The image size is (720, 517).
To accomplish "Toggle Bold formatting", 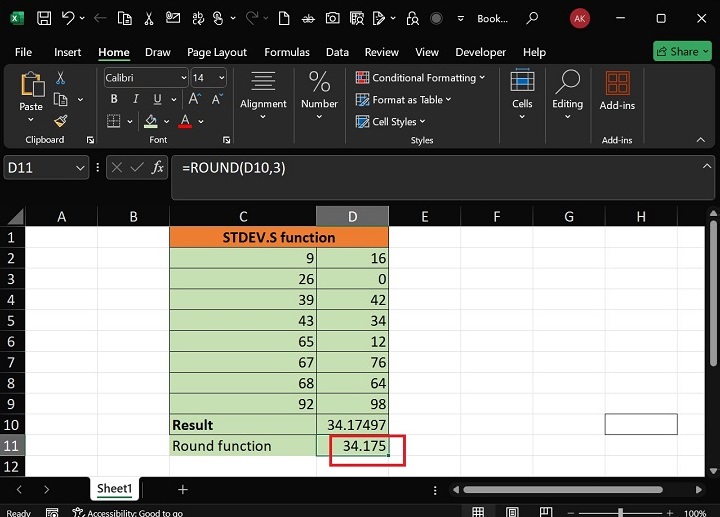I will [114, 99].
